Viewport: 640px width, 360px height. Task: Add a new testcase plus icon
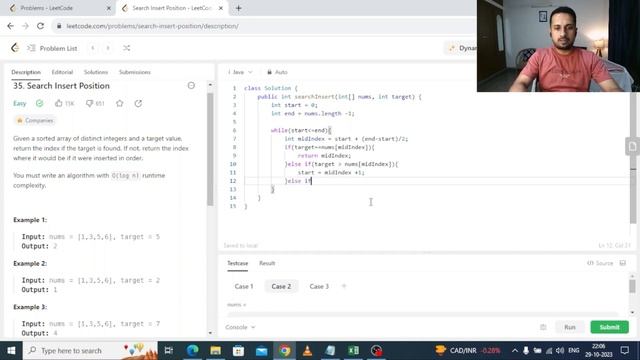pyautogui.click(x=344, y=286)
